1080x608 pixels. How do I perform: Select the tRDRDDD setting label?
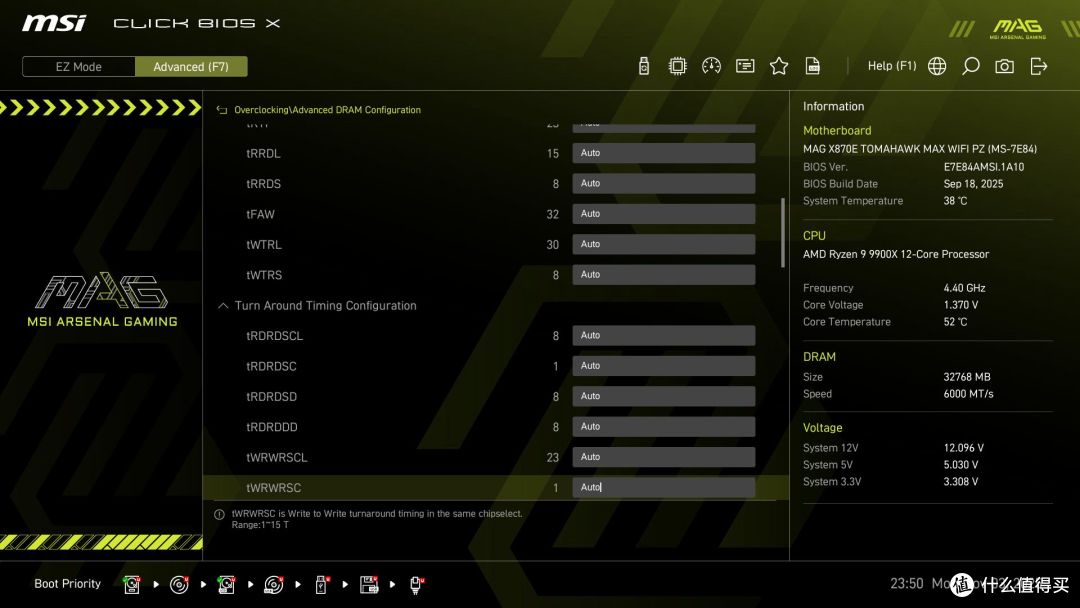pos(272,427)
